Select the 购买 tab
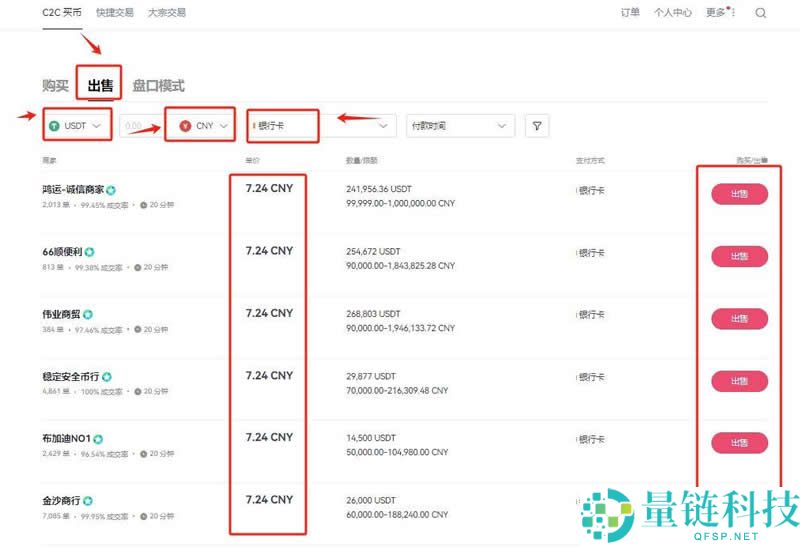 coord(55,85)
